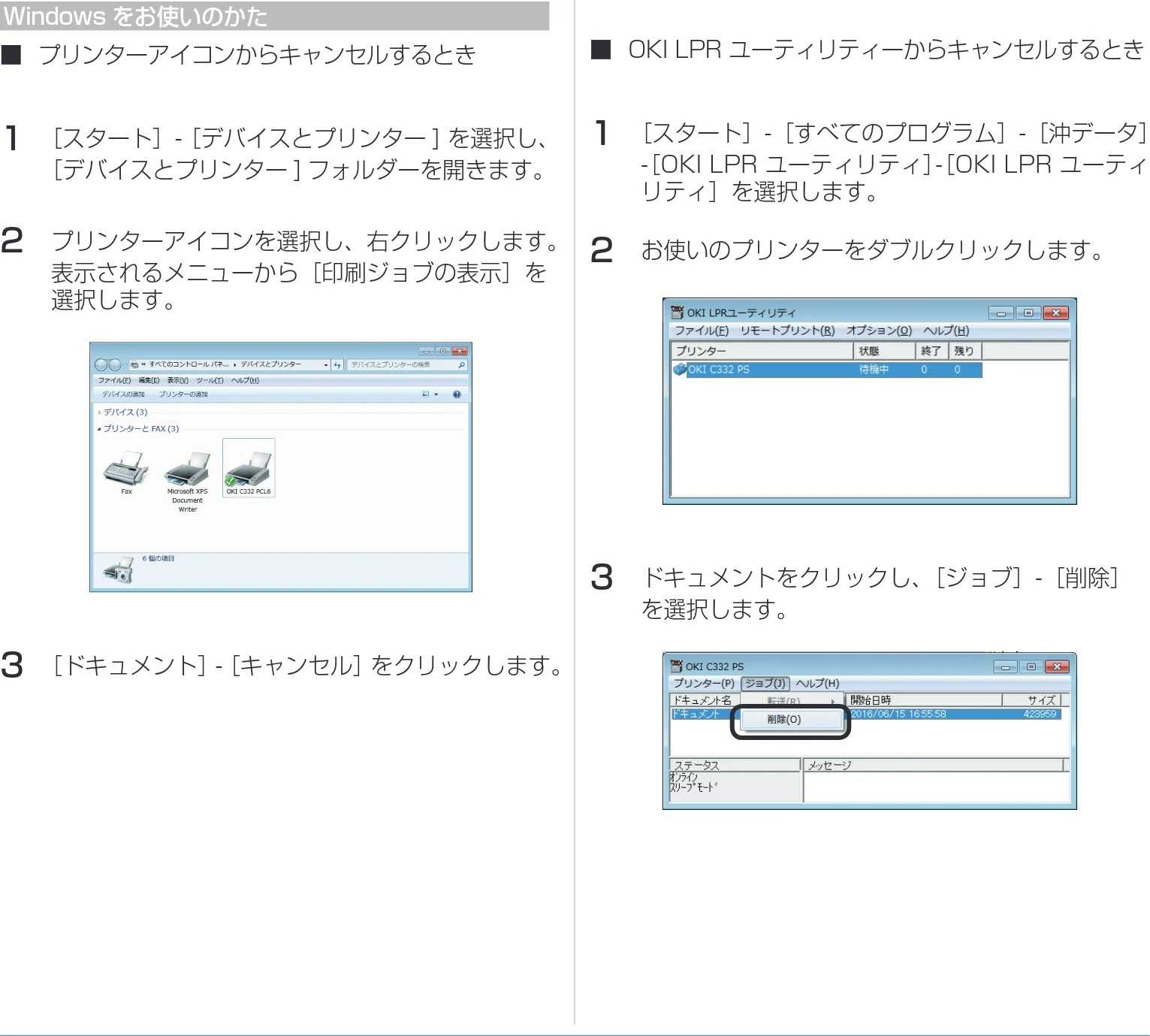Click the refresh icon beside the address bar
1150x1036 pixels.
(x=337, y=365)
